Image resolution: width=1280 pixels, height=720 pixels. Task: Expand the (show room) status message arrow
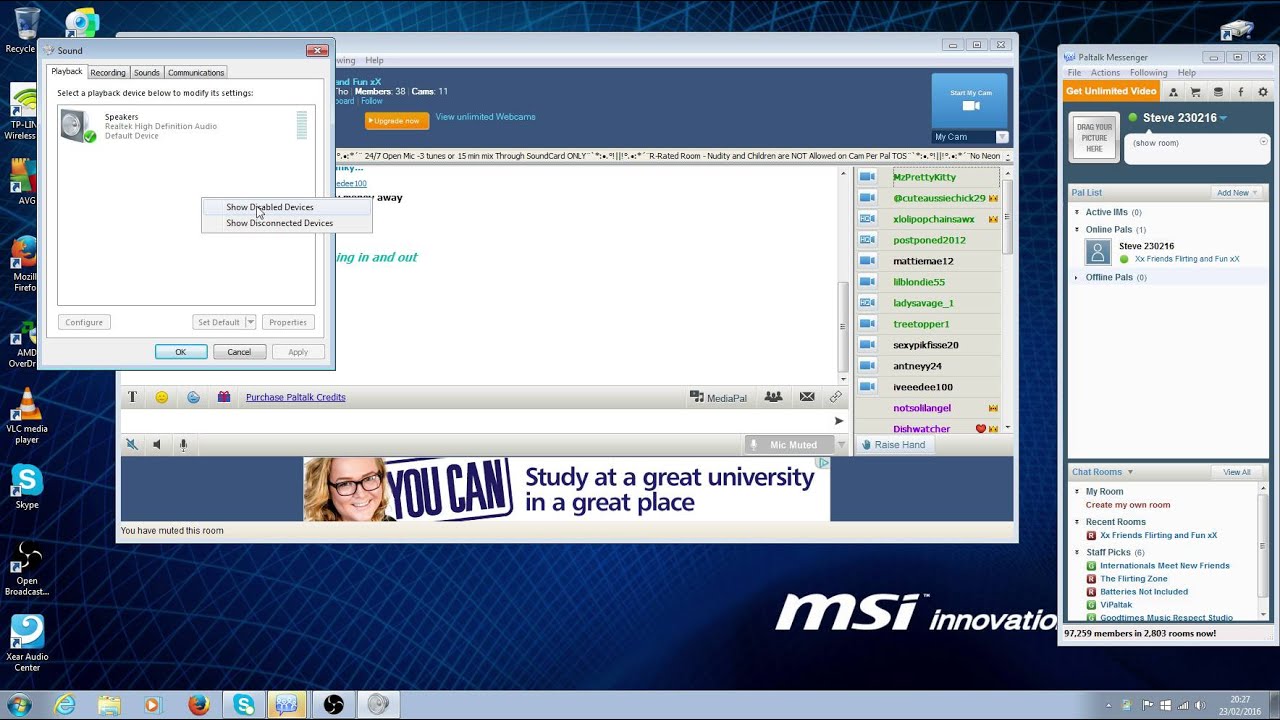click(1263, 142)
